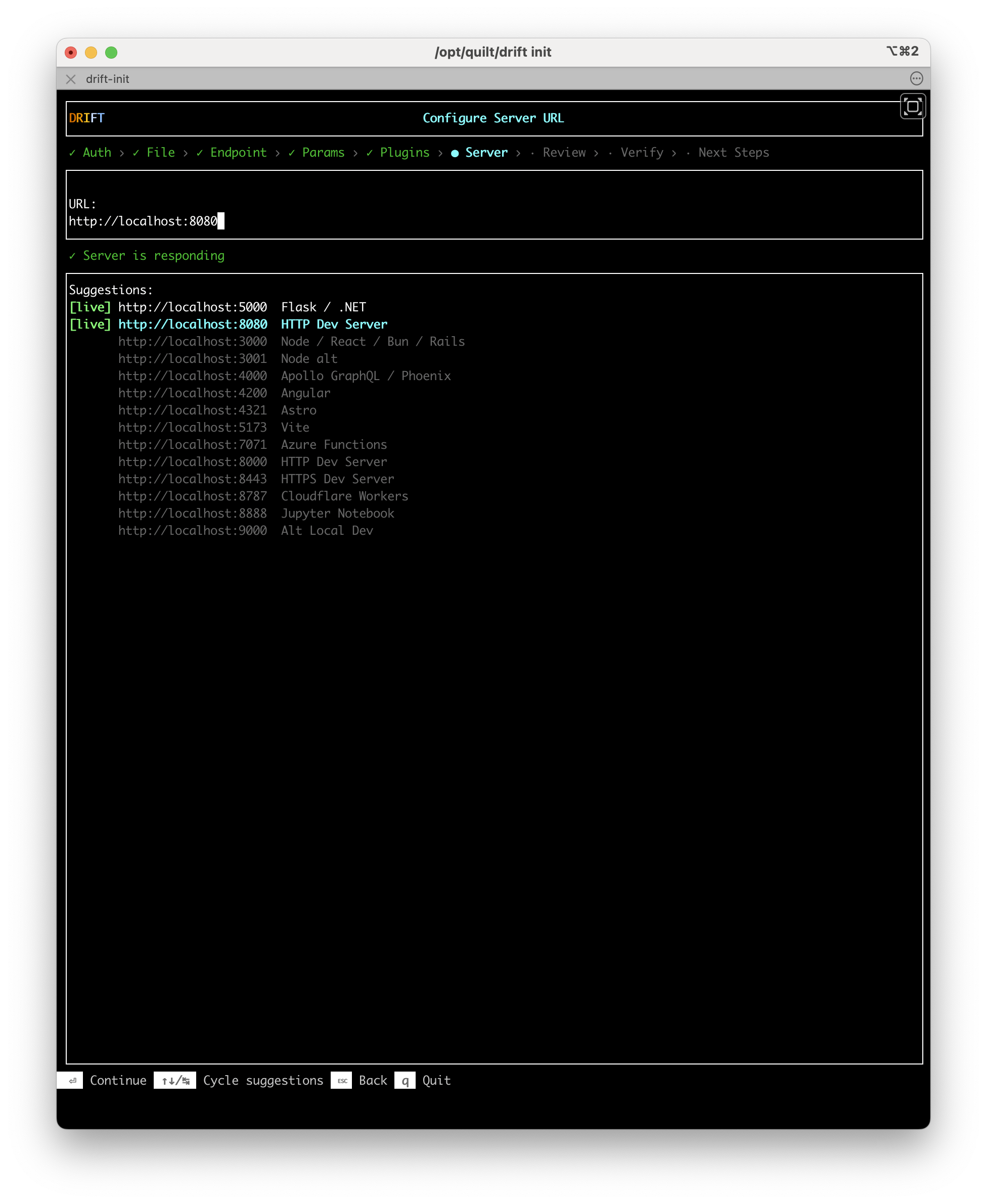Viewport: 987px width, 1204px height.
Task: Click the chevron between Auth and File
Action: (x=121, y=152)
